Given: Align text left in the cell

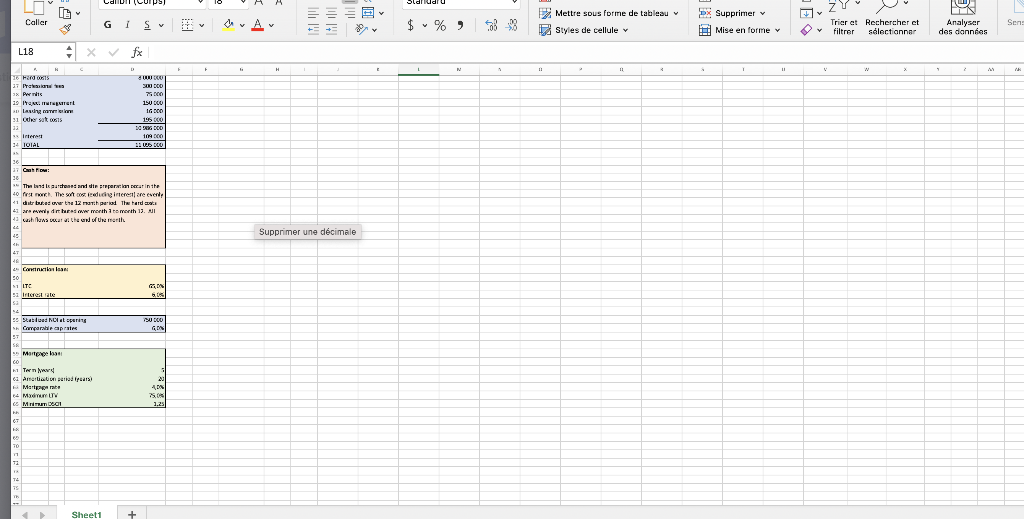Looking at the screenshot, I should click(x=313, y=12).
